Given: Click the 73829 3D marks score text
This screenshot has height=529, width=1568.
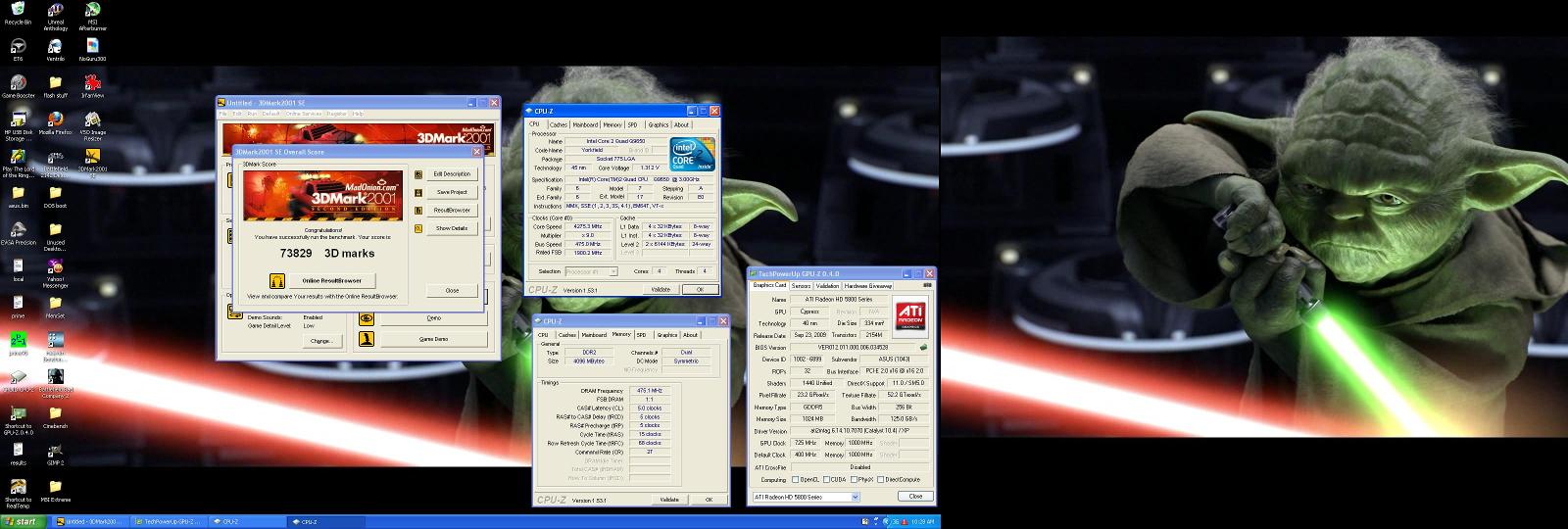Looking at the screenshot, I should point(327,253).
